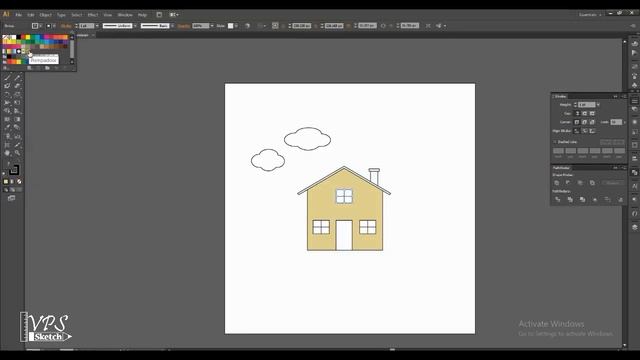Image resolution: width=640 pixels, height=360 pixels.
Task: Click the Opacity label in control bar
Action: [x=184, y=26]
